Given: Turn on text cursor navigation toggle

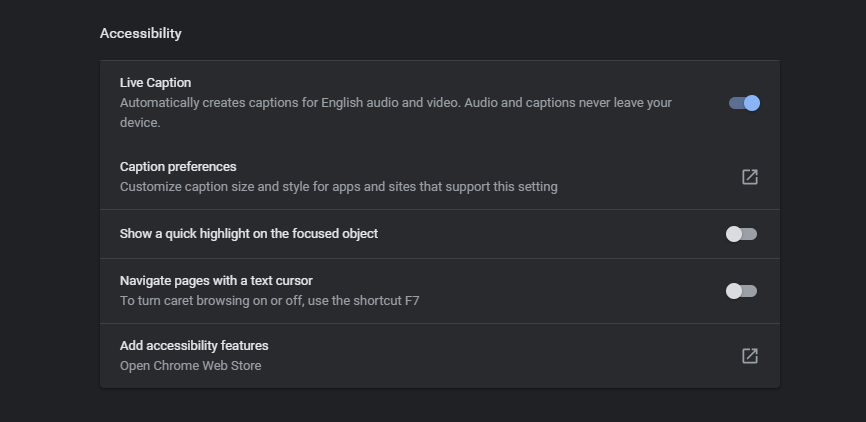Looking at the screenshot, I should click(x=741, y=291).
